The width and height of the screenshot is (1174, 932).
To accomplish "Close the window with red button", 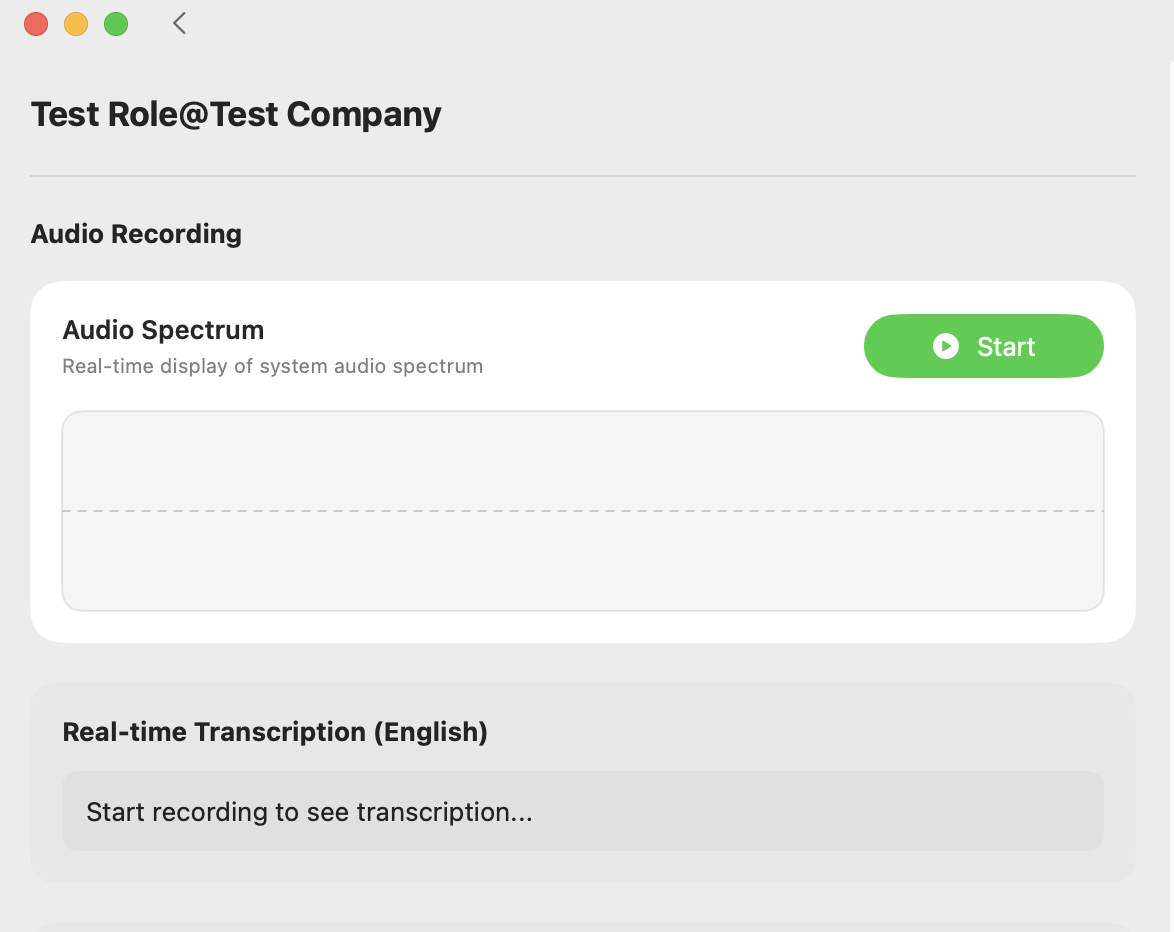I will [36, 24].
